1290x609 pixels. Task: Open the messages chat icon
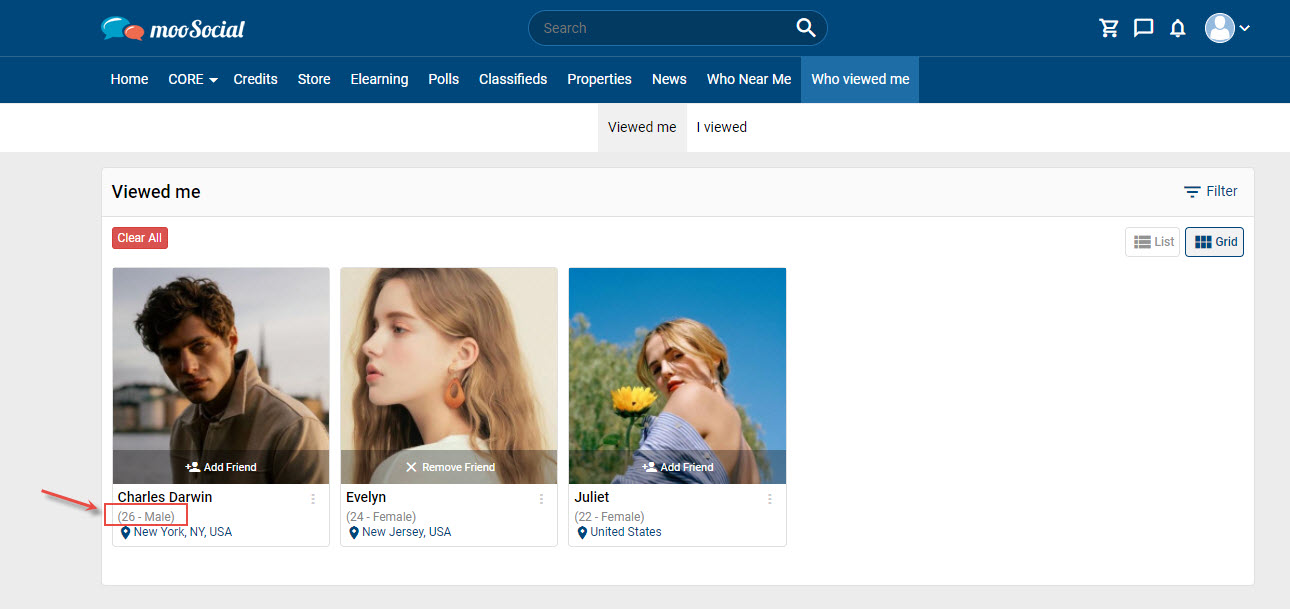1144,28
